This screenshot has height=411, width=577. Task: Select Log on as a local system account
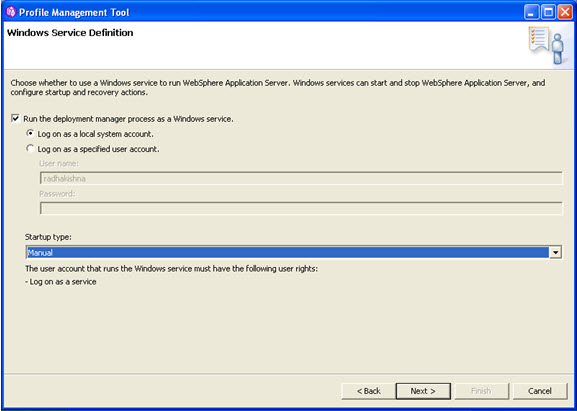pyautogui.click(x=31, y=134)
